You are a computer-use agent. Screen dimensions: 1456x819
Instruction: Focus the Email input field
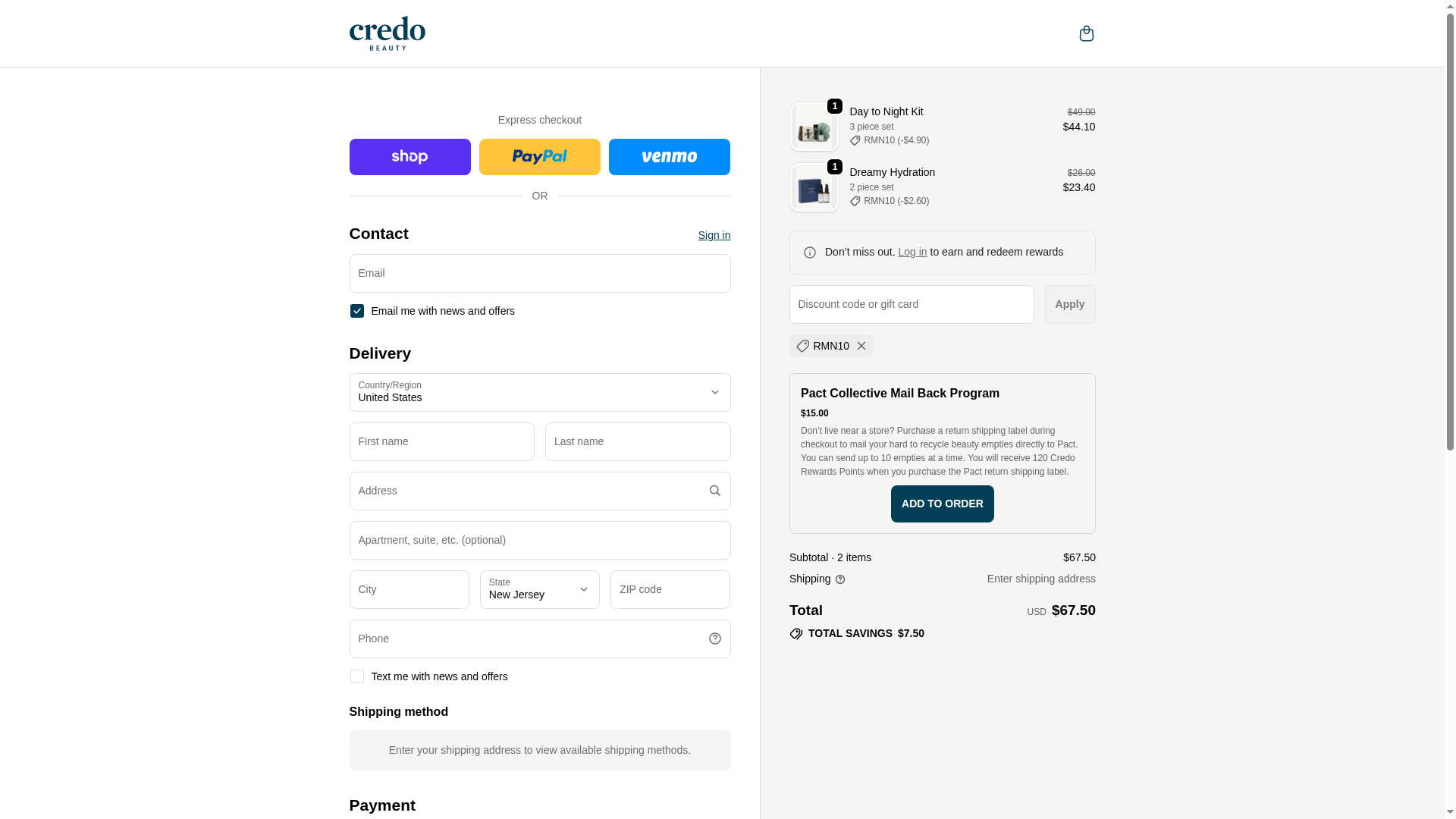point(539,273)
